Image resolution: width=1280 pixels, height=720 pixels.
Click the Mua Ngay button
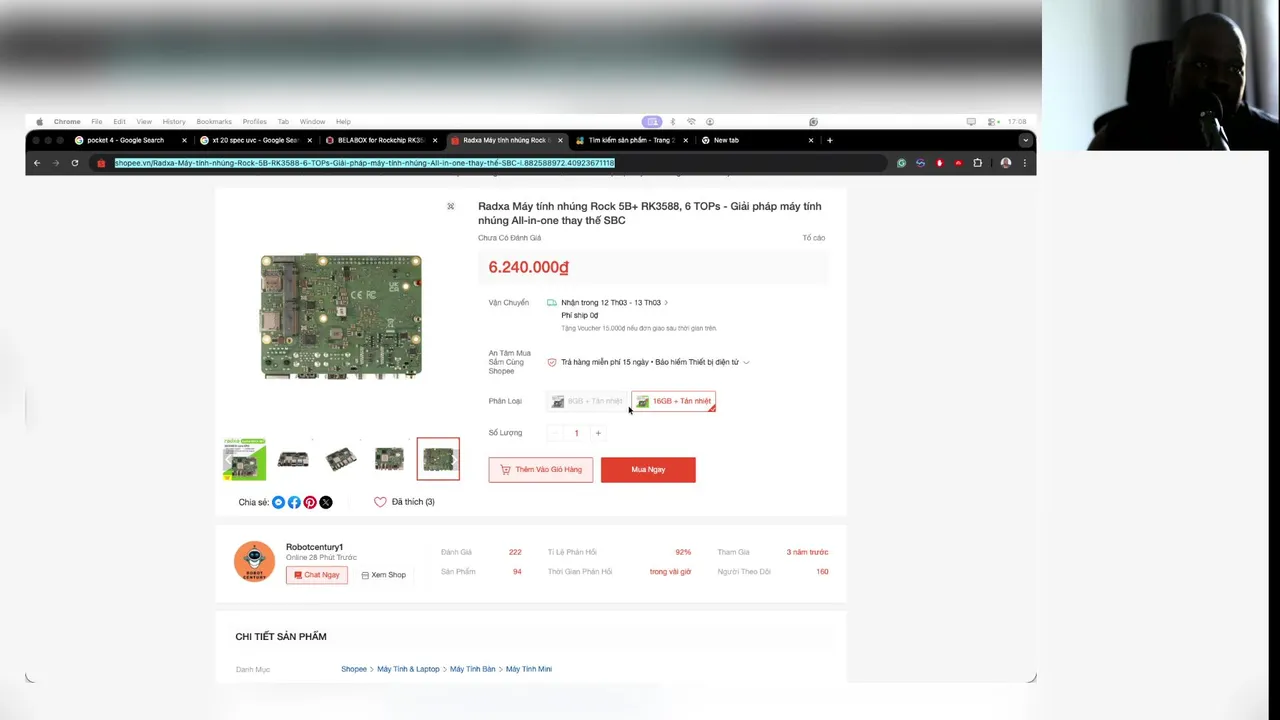648,470
